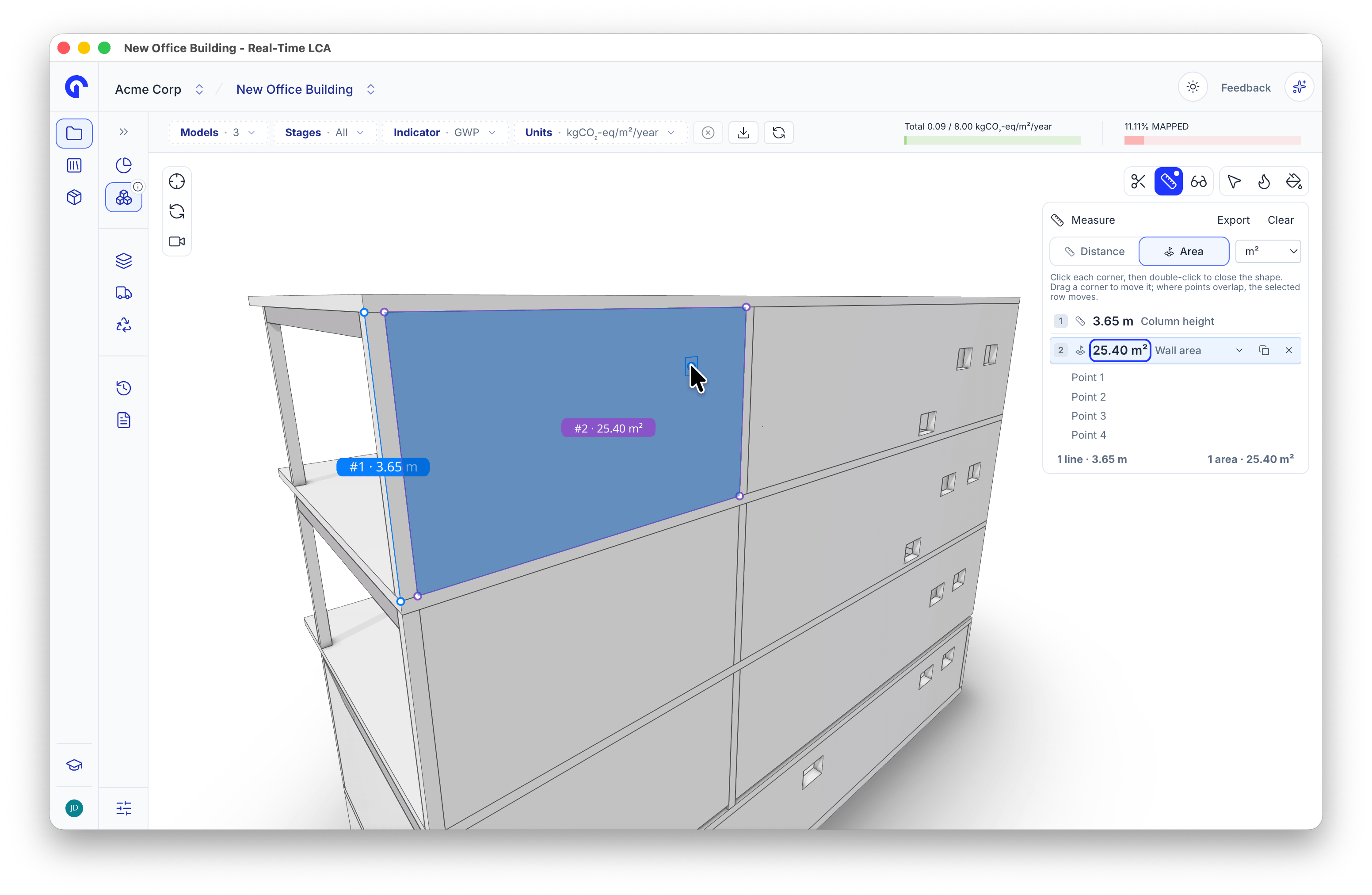Select the pointer selection tool
The height and width of the screenshot is (895, 1372).
pos(1234,182)
